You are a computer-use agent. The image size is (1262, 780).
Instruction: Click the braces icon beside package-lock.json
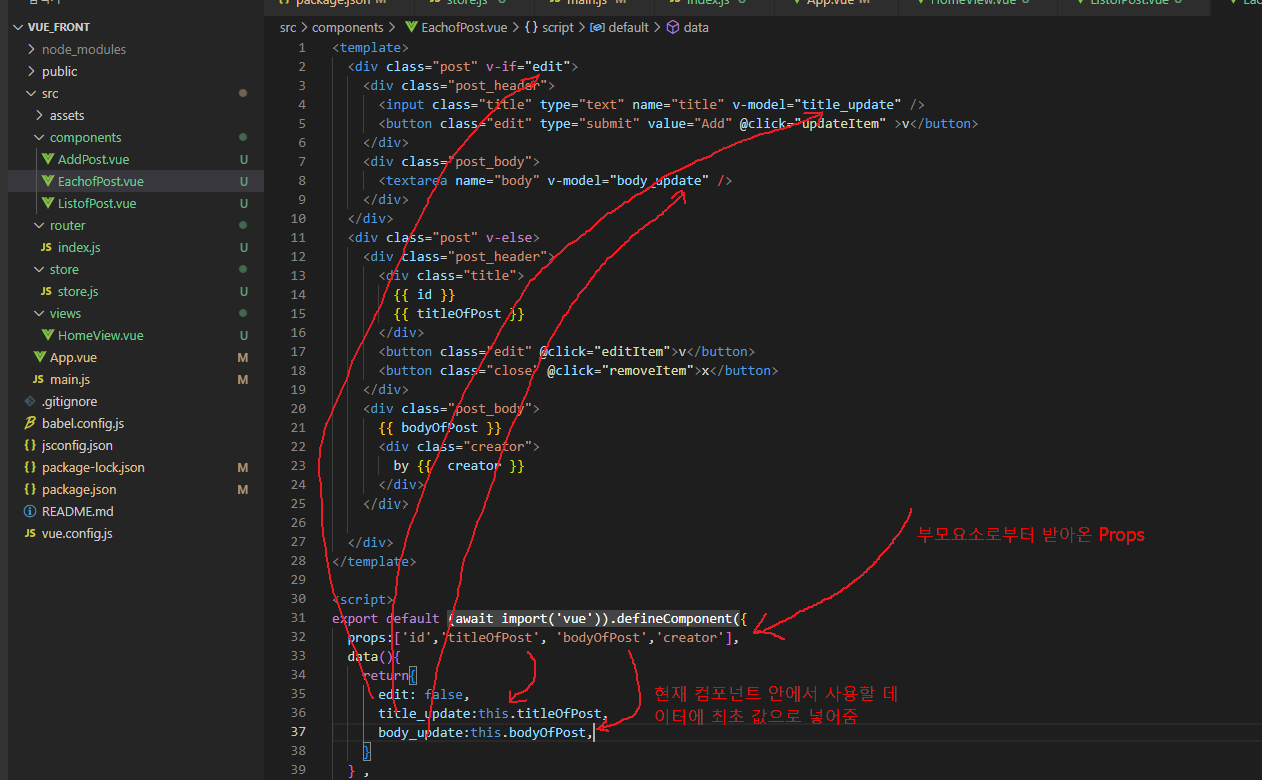30,467
